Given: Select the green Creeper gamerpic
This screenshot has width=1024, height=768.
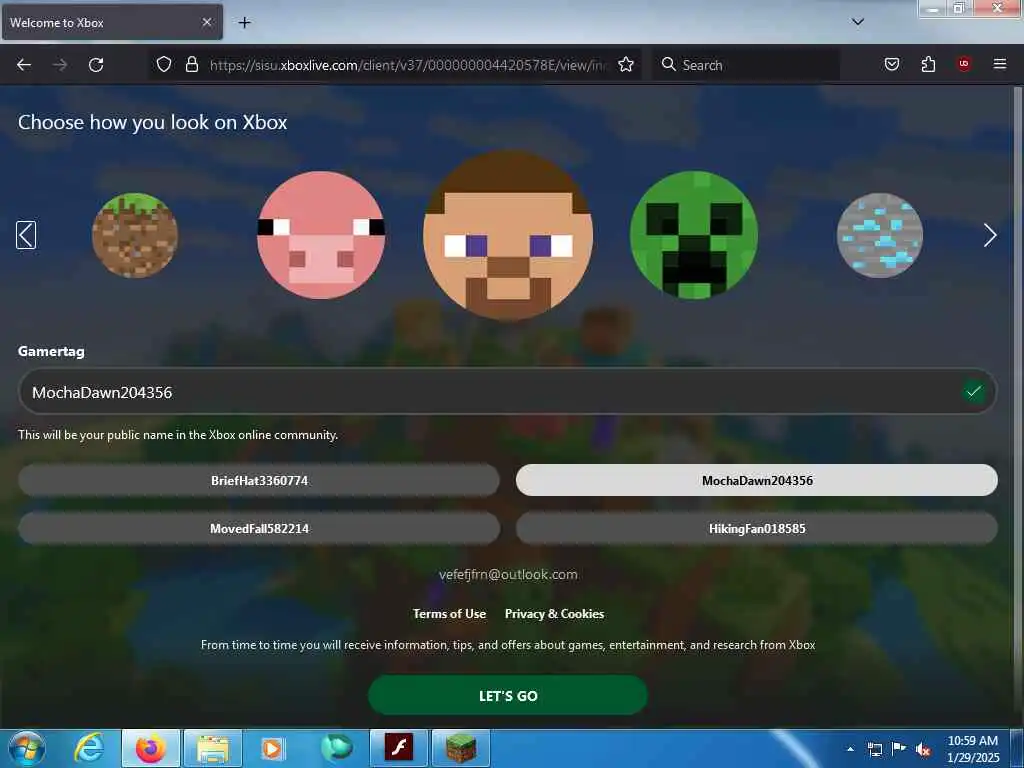Looking at the screenshot, I should (694, 235).
